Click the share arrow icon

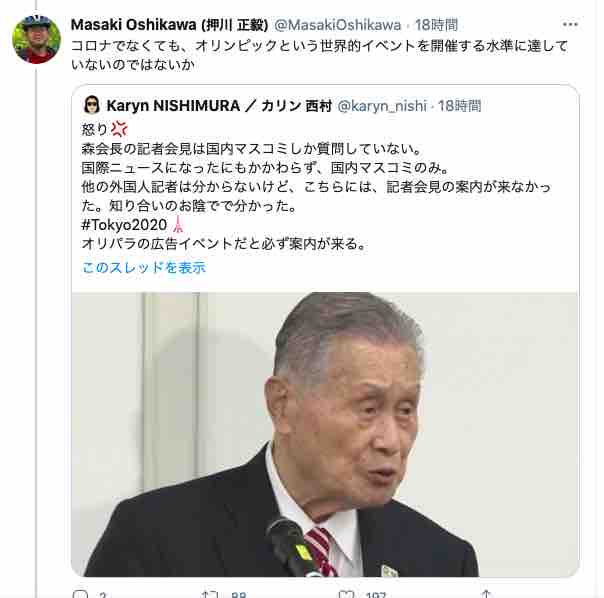[486, 594]
